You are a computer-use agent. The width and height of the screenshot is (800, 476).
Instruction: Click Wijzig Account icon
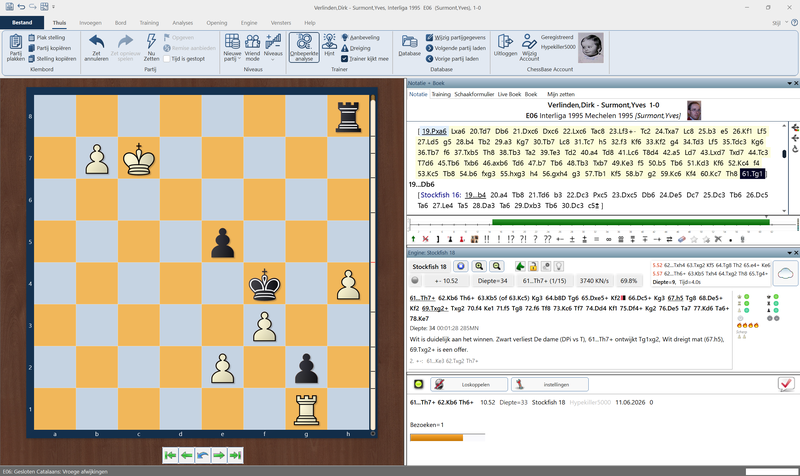click(529, 41)
